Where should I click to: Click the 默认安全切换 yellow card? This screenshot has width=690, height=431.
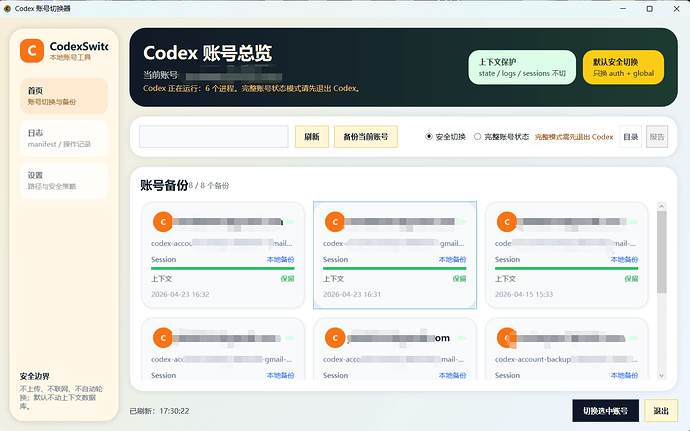tap(623, 67)
